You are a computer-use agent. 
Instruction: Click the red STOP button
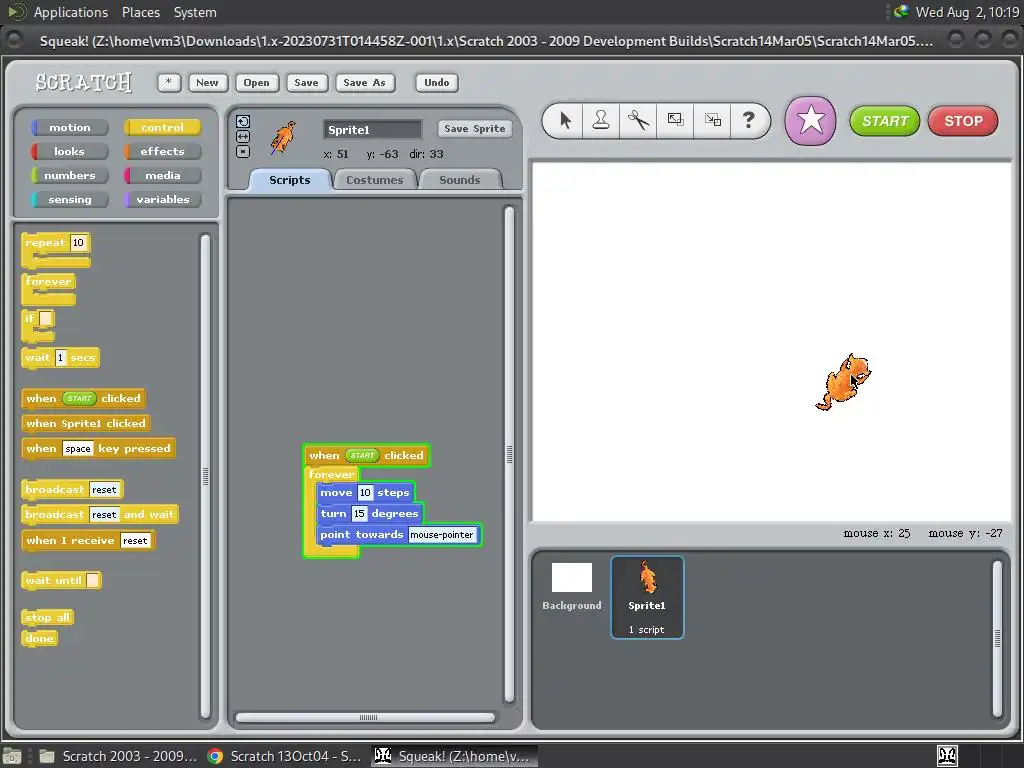[x=963, y=121]
